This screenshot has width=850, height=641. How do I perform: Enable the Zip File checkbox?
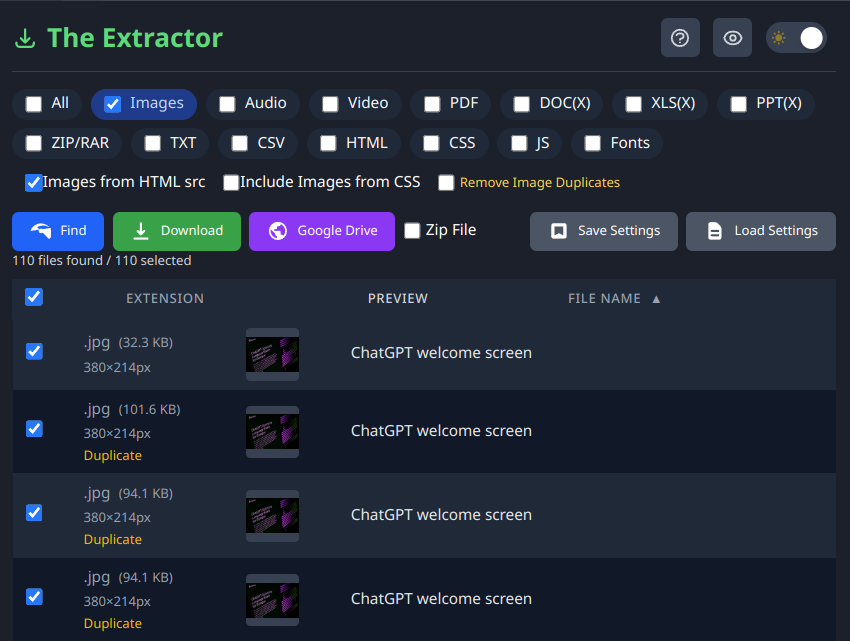pos(412,230)
